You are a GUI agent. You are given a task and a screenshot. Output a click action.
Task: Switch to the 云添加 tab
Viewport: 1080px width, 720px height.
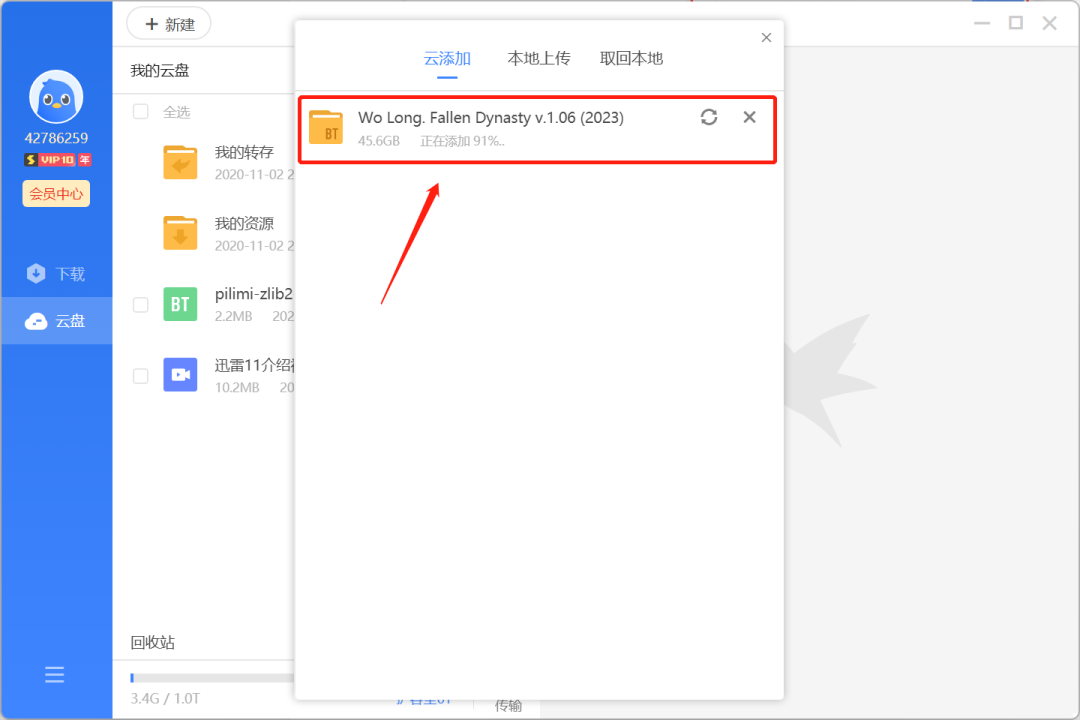447,59
